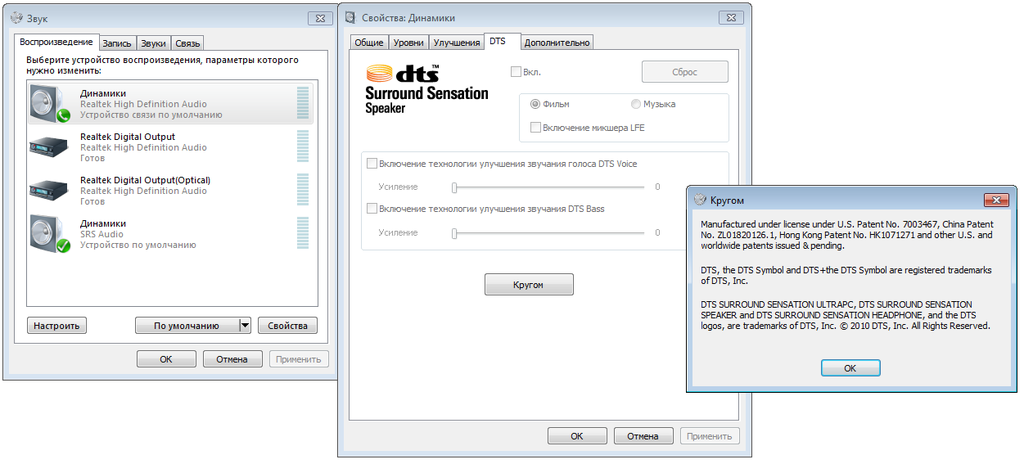The image size is (1024, 464).
Task: Click the 'Устройство по умолчанию' status text
Action: click(x=138, y=245)
